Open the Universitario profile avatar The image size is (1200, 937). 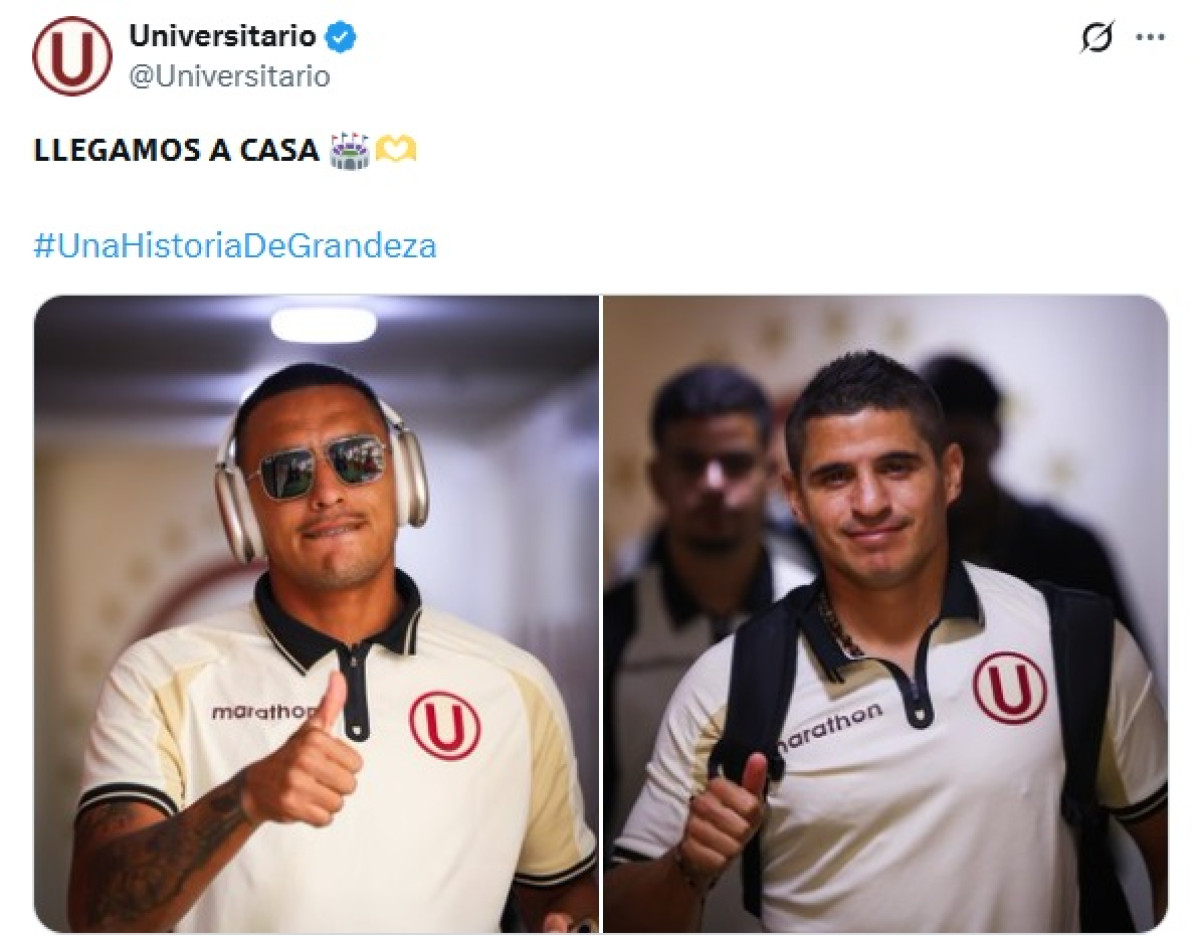tap(72, 56)
